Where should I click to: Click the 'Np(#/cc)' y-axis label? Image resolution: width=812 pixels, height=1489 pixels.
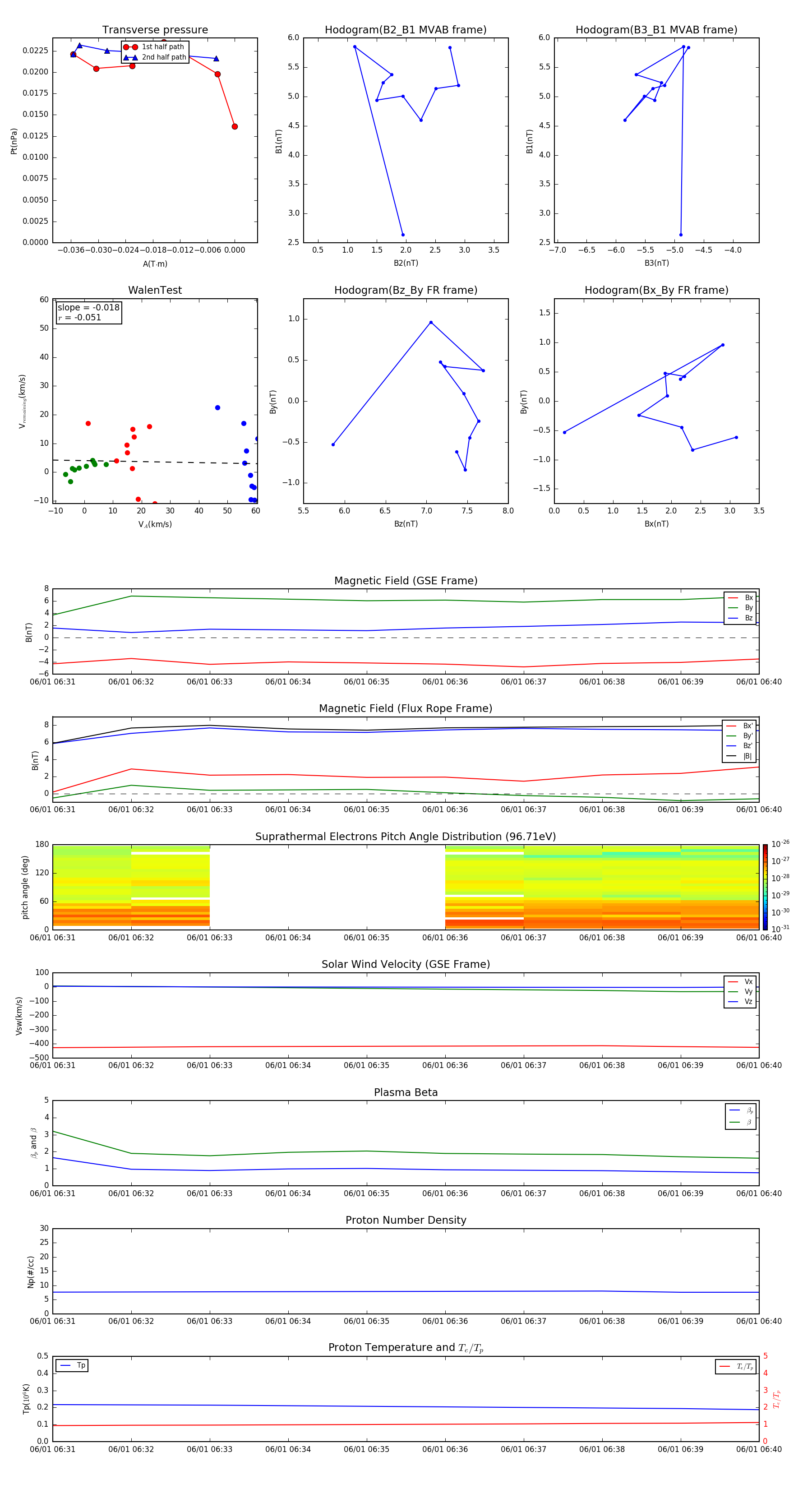coord(31,1271)
